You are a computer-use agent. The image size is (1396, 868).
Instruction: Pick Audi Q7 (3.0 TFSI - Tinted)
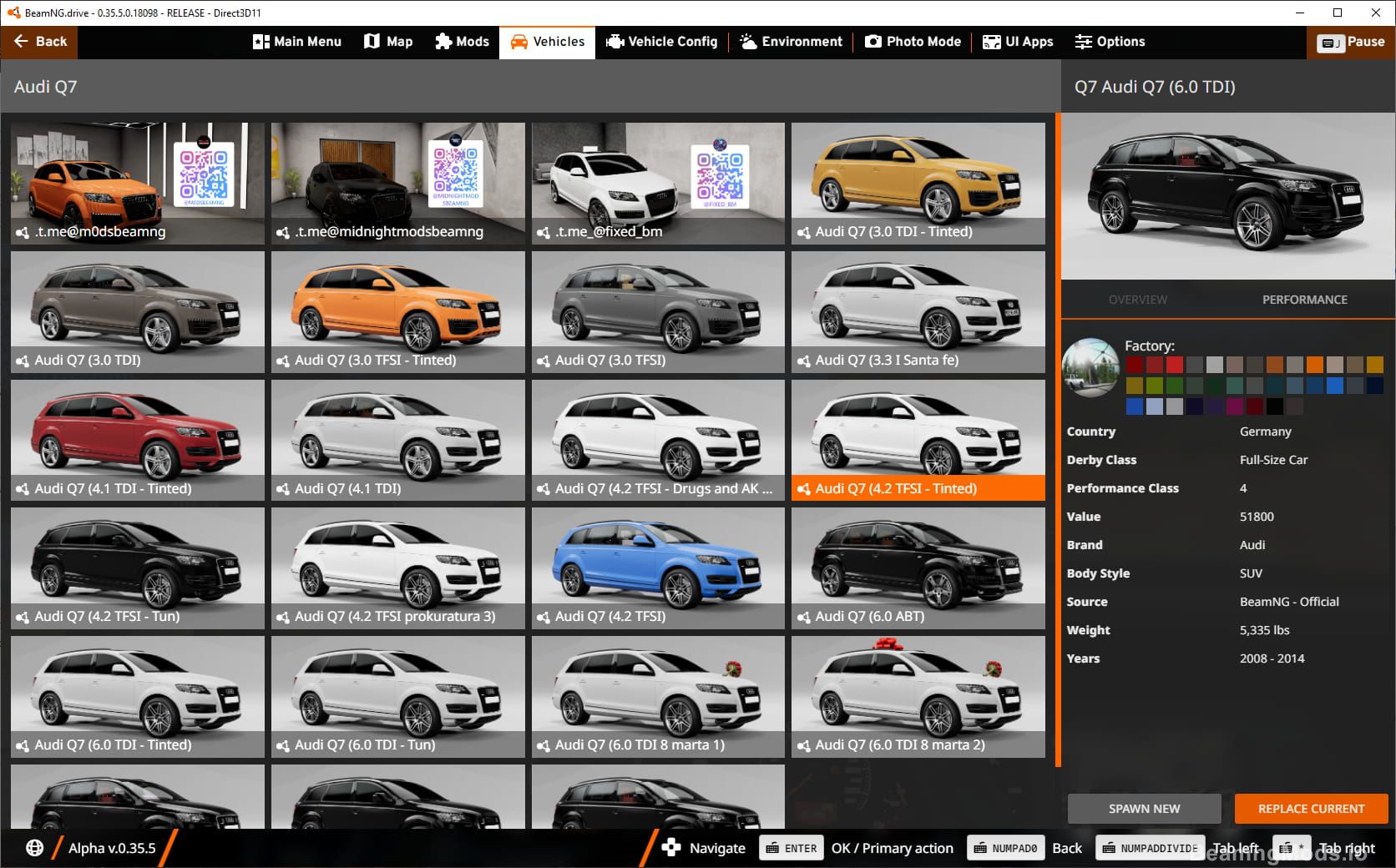(x=398, y=312)
